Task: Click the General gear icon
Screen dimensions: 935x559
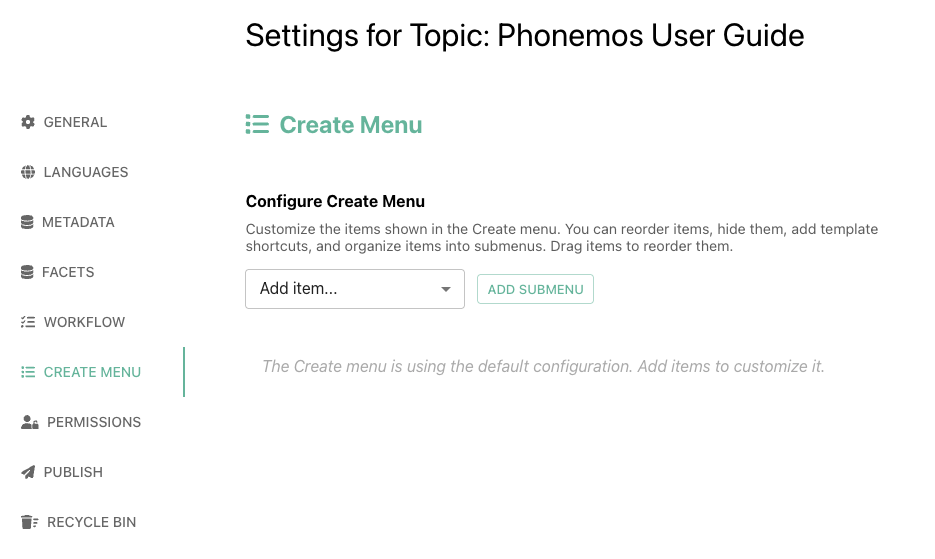Action: (x=28, y=122)
